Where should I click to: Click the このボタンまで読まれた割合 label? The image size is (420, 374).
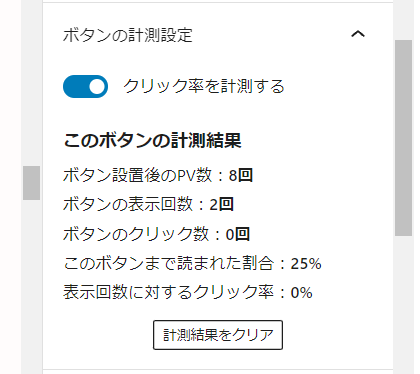click(x=169, y=263)
